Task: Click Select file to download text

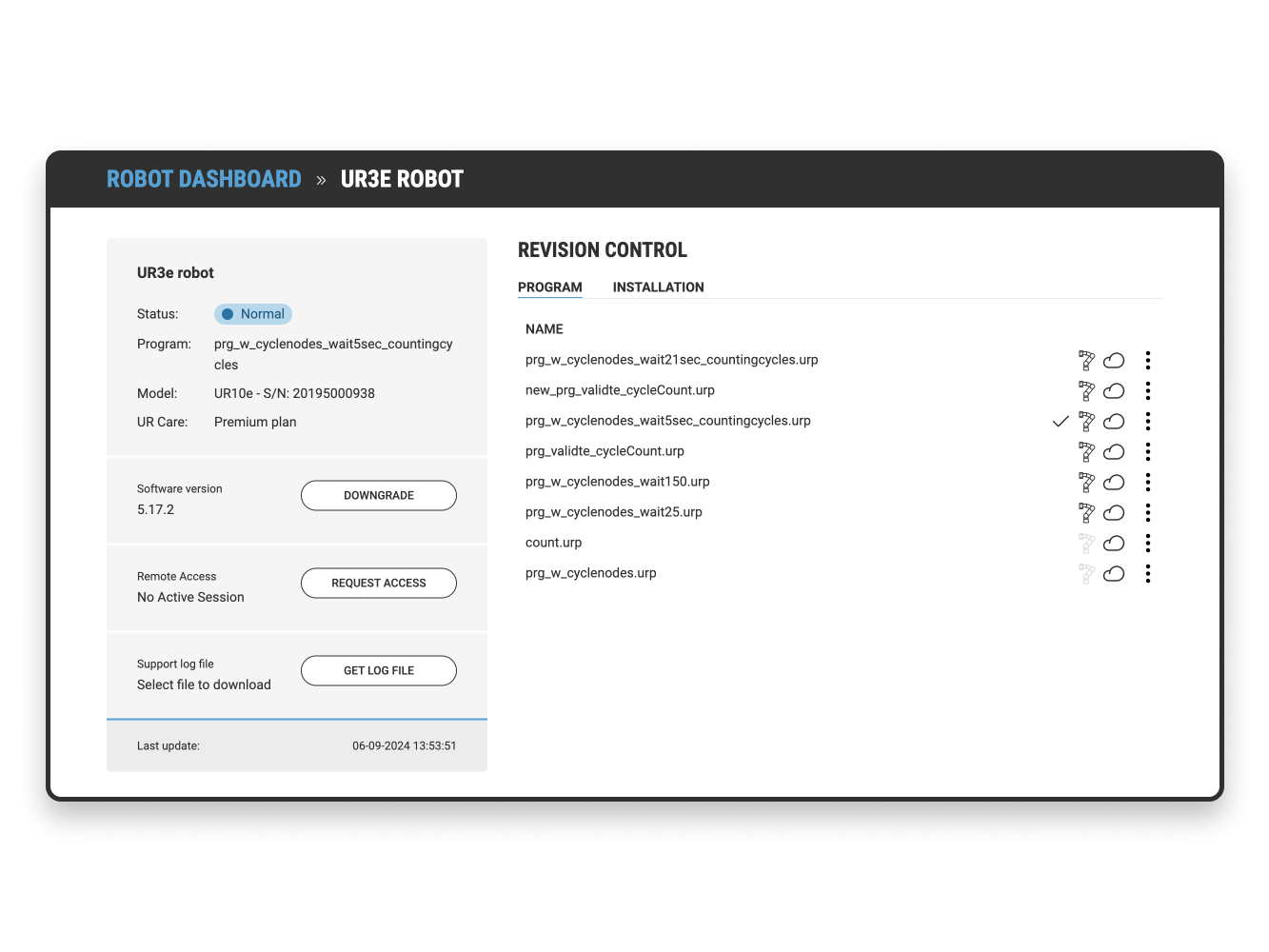Action: click(204, 684)
